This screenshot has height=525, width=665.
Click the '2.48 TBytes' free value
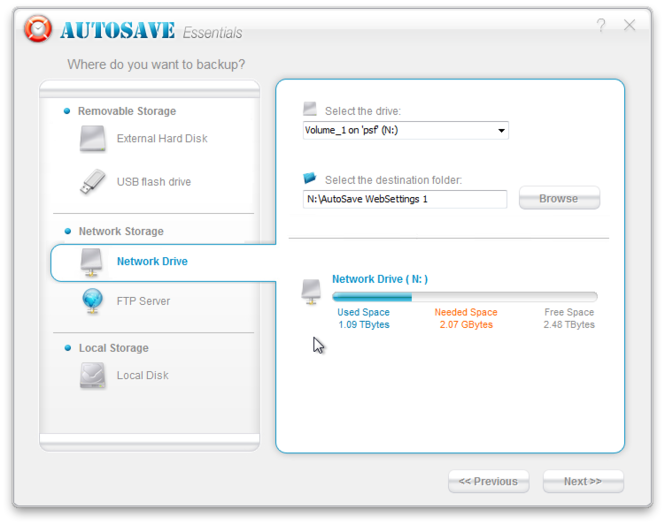(569, 325)
